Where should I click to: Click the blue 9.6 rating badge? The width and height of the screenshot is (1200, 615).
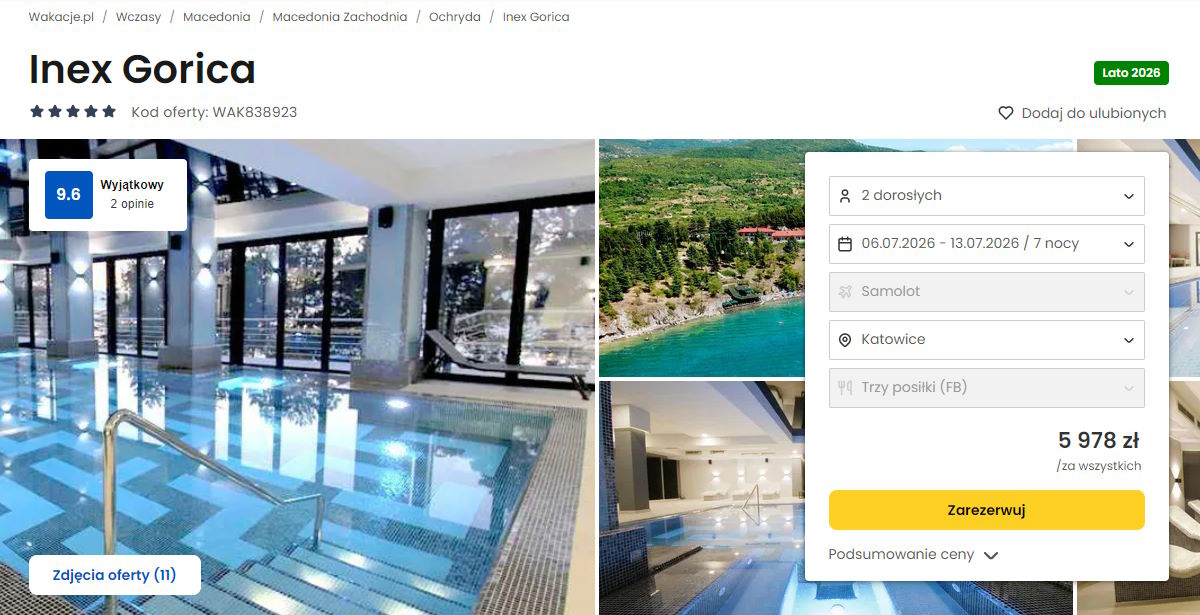(69, 195)
